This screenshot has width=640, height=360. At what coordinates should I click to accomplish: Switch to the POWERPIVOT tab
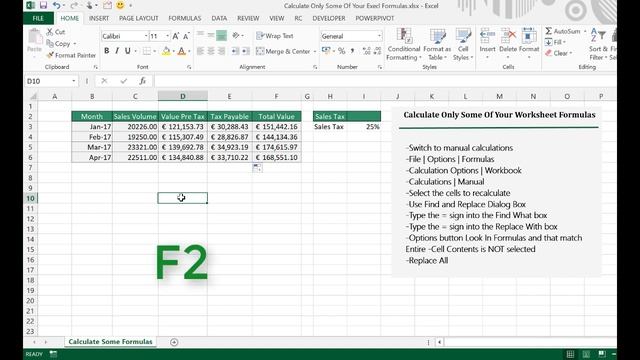pyautogui.click(x=375, y=18)
